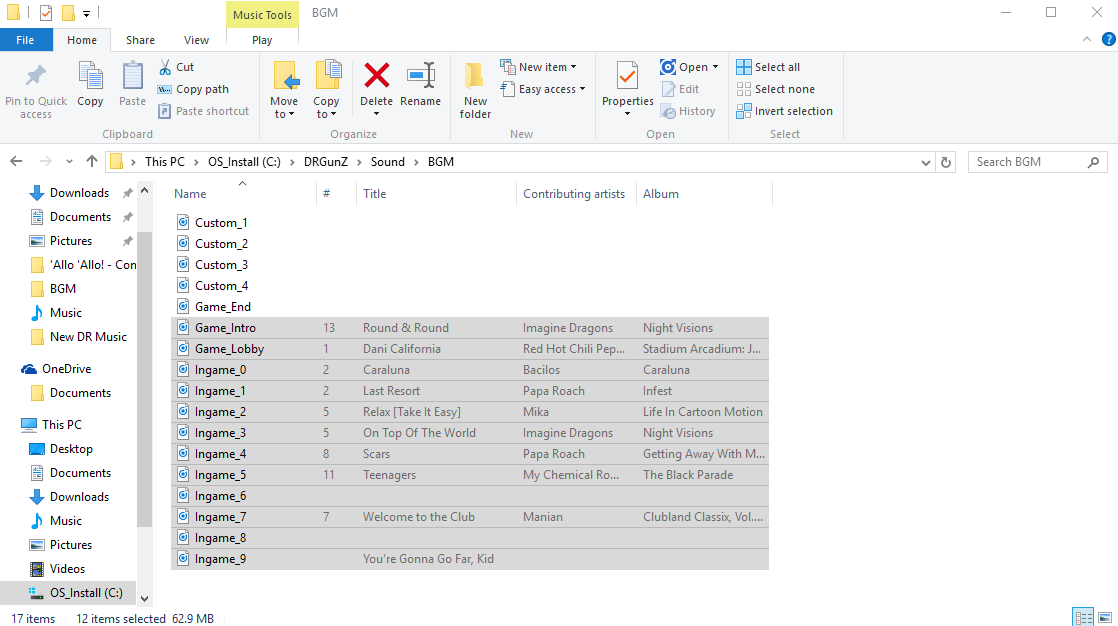Select the Ingame_9 file icon

pyautogui.click(x=183, y=558)
